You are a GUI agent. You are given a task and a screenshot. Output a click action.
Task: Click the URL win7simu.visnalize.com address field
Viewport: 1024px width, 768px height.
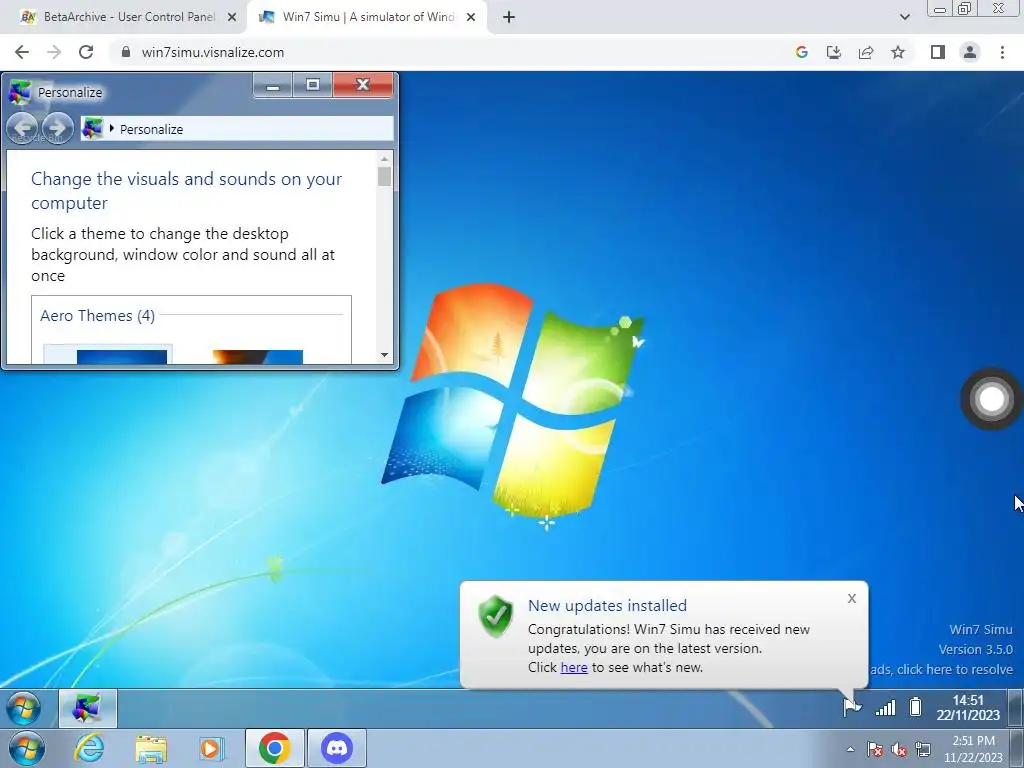point(213,52)
